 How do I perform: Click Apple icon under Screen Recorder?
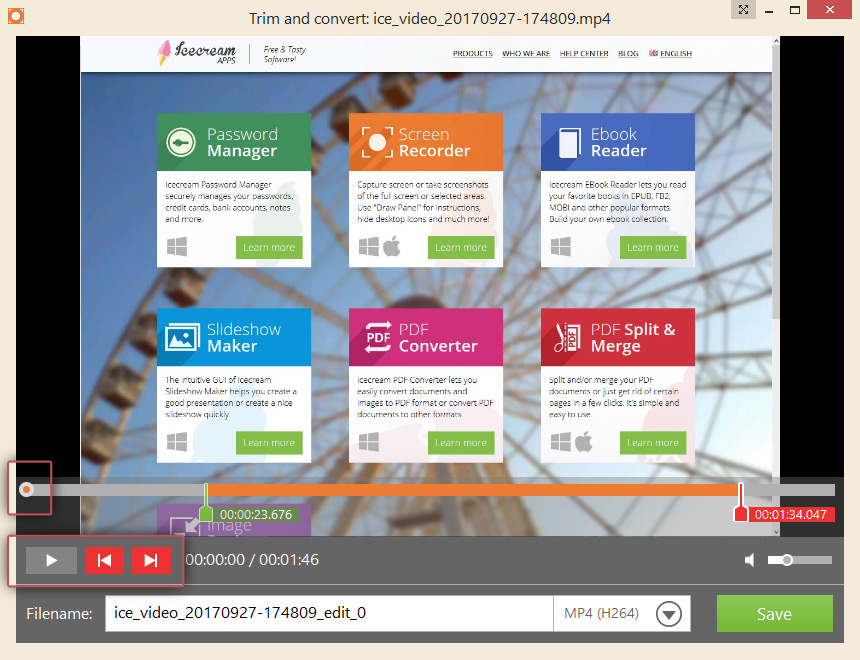coord(392,246)
